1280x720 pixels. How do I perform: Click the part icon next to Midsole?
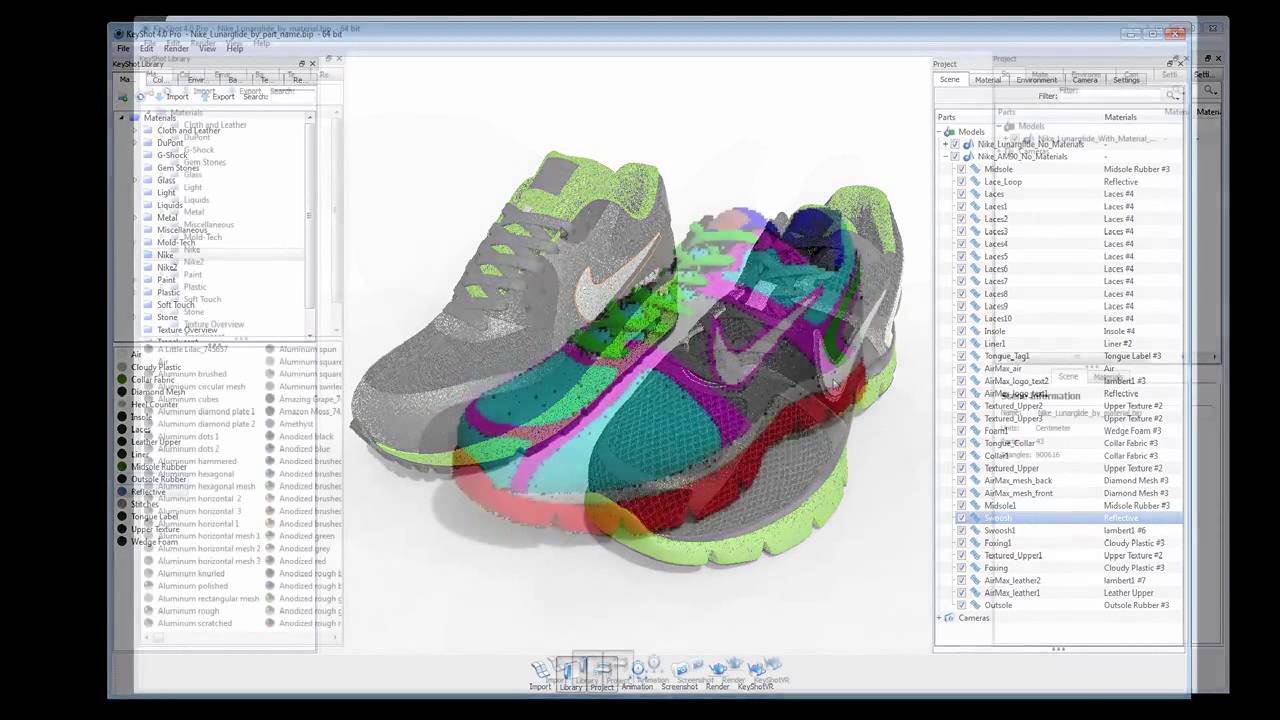[x=975, y=169]
